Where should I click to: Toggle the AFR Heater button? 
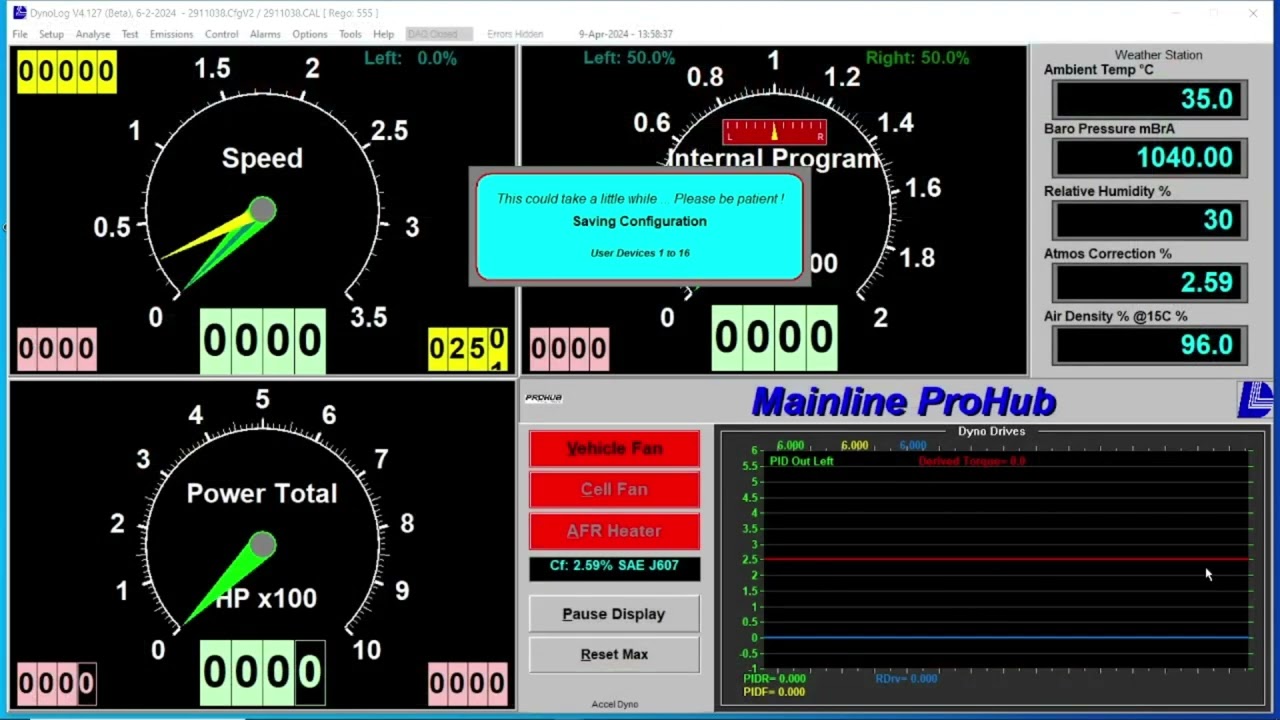pyautogui.click(x=614, y=531)
